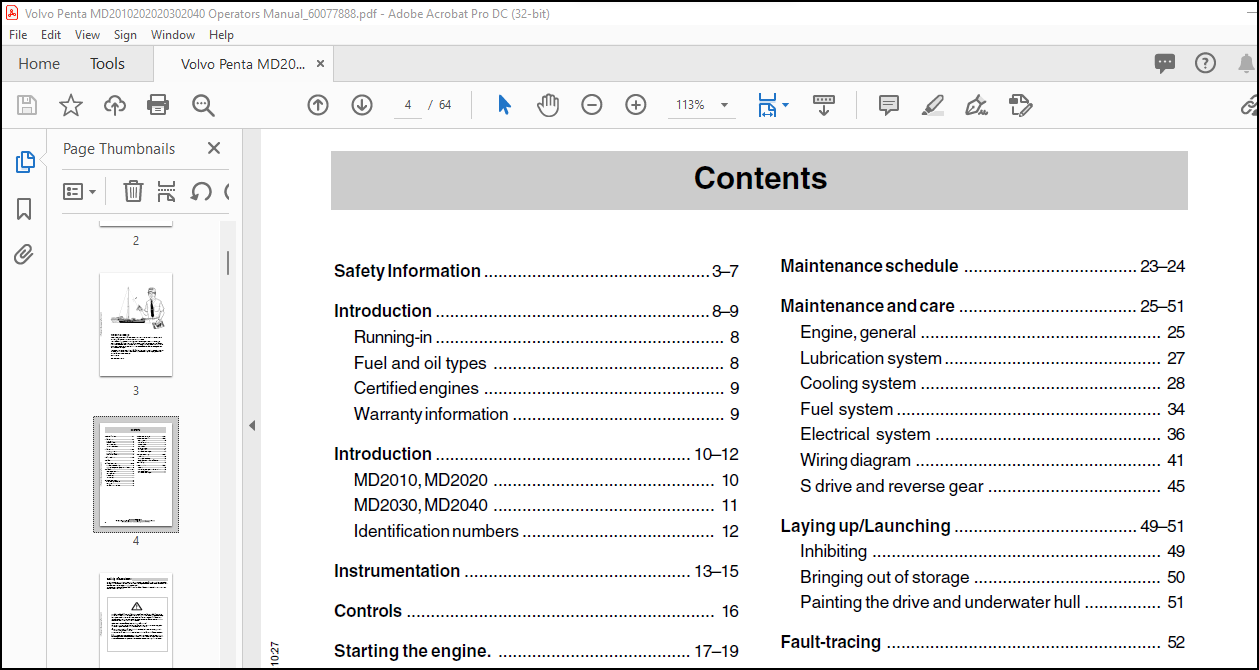Rotate page counterclockwise icon
The image size is (1259, 670).
201,191
